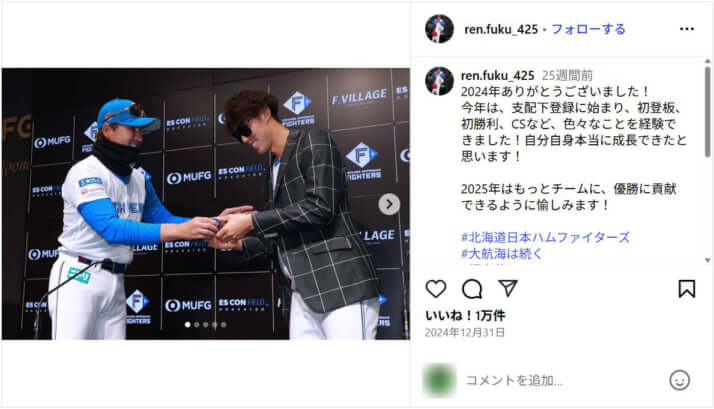Like the post with the heart icon
Viewport: 714px width, 409px height.
tap(436, 289)
